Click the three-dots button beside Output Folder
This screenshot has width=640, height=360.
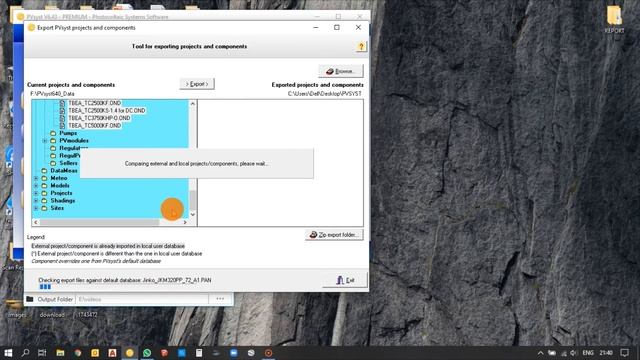pos(220,299)
